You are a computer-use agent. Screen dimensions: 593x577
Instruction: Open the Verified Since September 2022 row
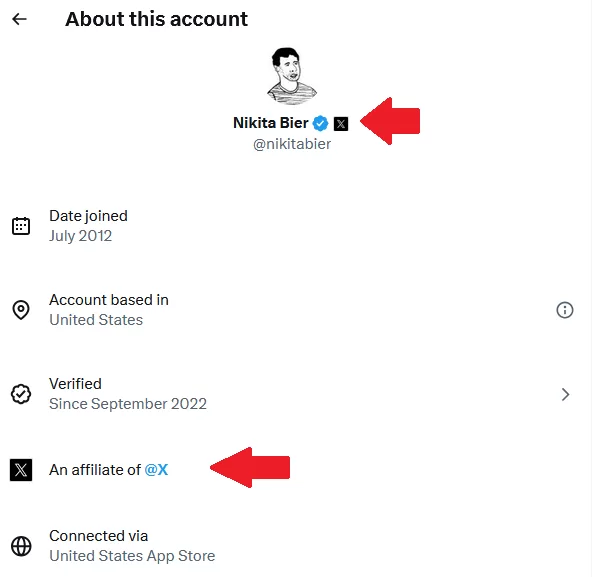coord(296,394)
